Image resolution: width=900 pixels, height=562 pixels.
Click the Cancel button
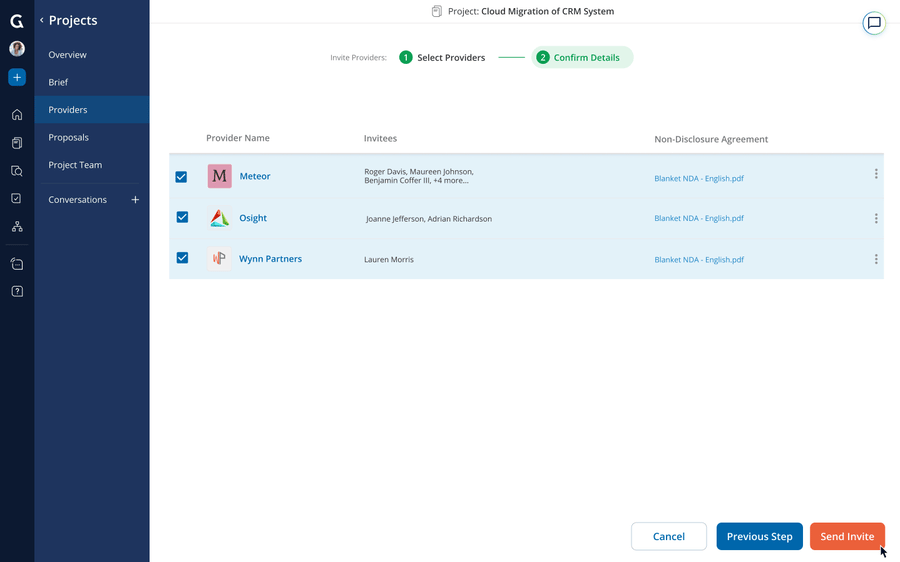[x=669, y=536]
